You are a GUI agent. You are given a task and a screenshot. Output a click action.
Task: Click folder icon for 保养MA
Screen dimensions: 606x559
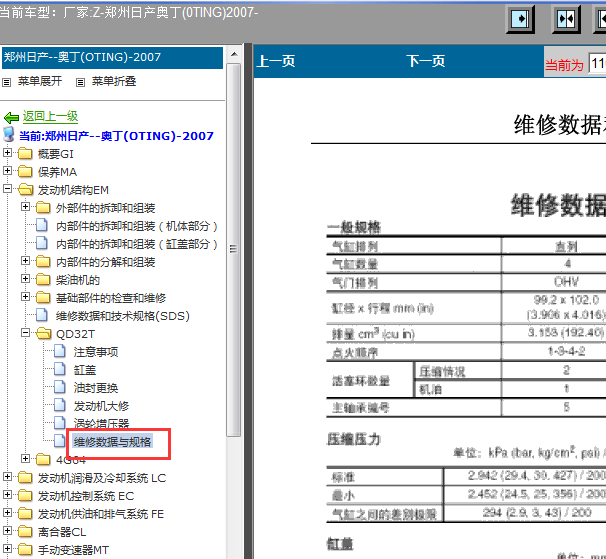pyautogui.click(x=25, y=171)
